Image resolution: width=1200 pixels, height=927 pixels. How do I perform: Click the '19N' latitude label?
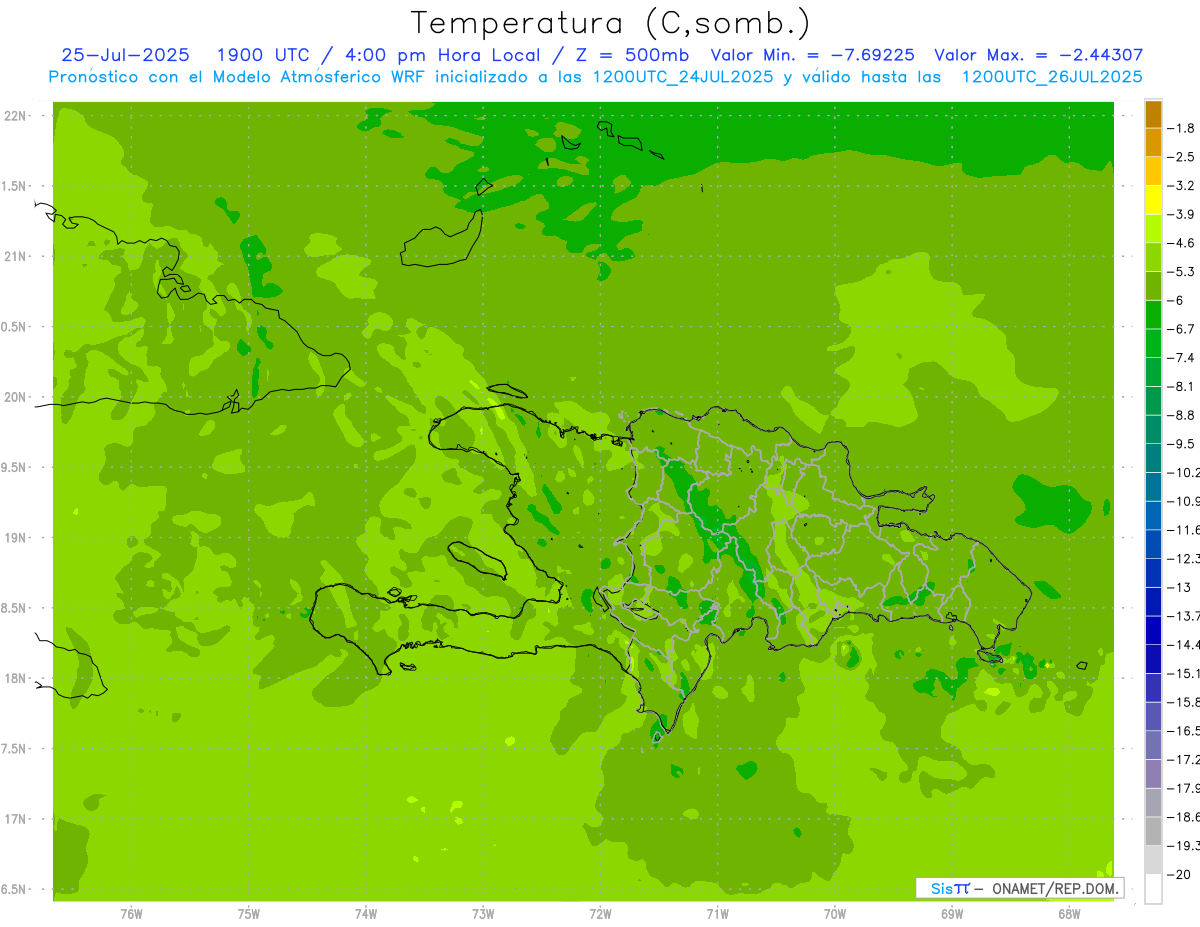15,537
